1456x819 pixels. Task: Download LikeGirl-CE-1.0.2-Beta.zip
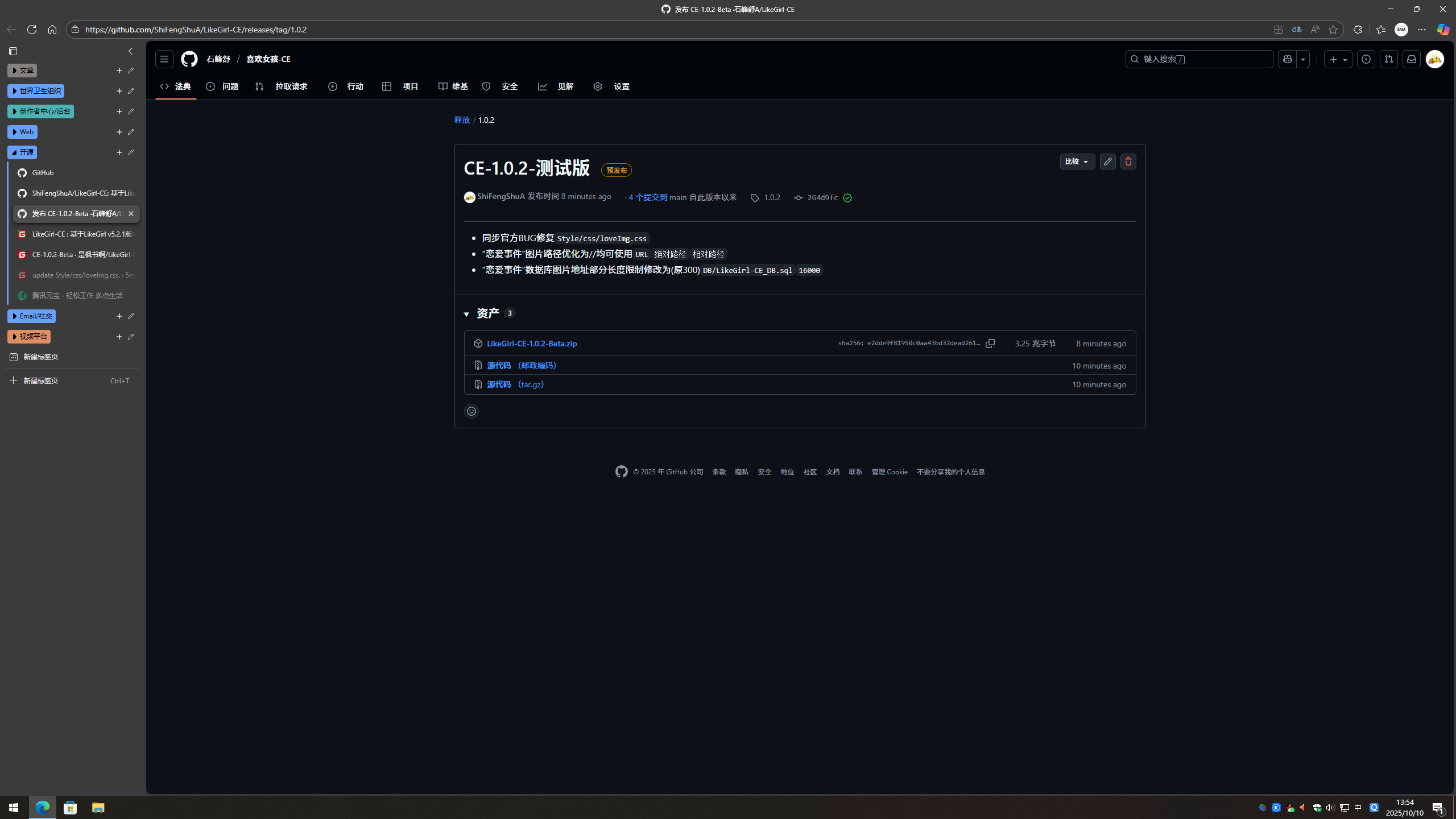pyautogui.click(x=532, y=344)
